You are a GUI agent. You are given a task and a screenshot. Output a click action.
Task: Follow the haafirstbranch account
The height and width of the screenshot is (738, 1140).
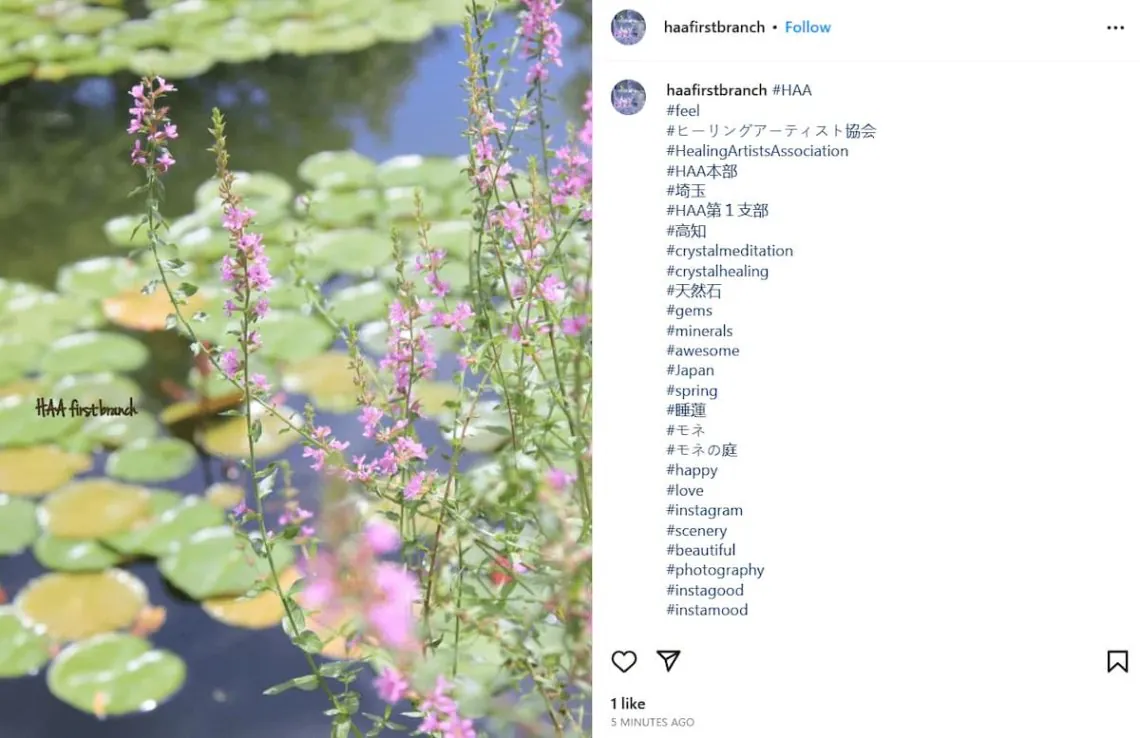click(x=807, y=27)
